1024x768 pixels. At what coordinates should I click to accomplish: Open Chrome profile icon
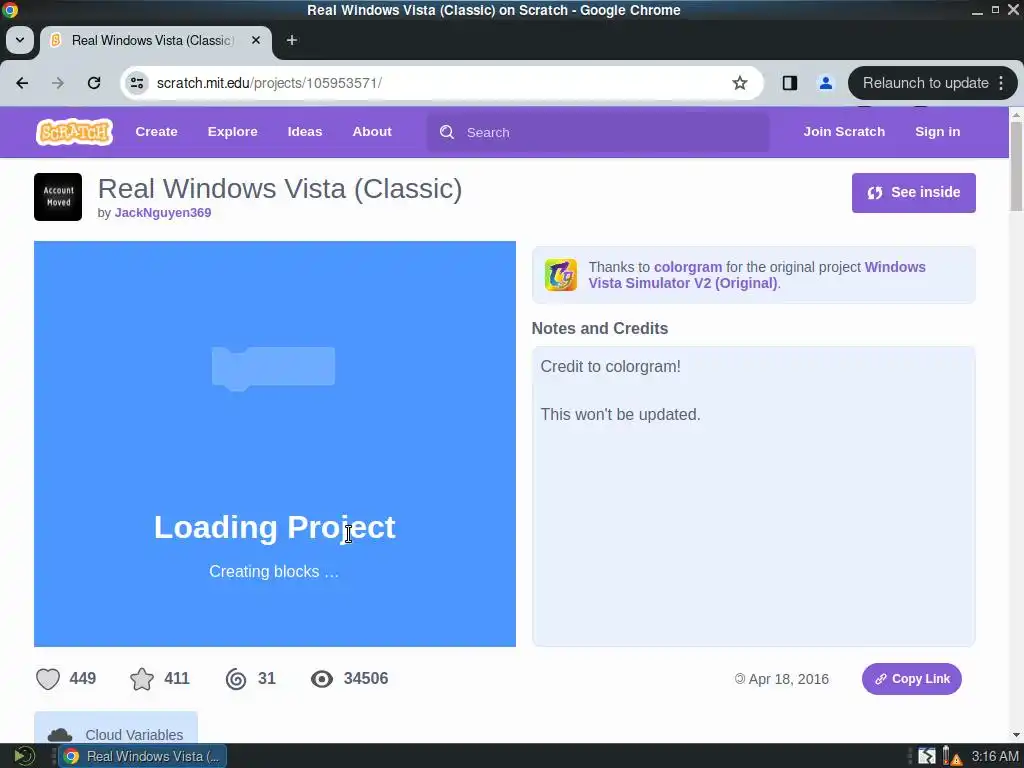(825, 83)
